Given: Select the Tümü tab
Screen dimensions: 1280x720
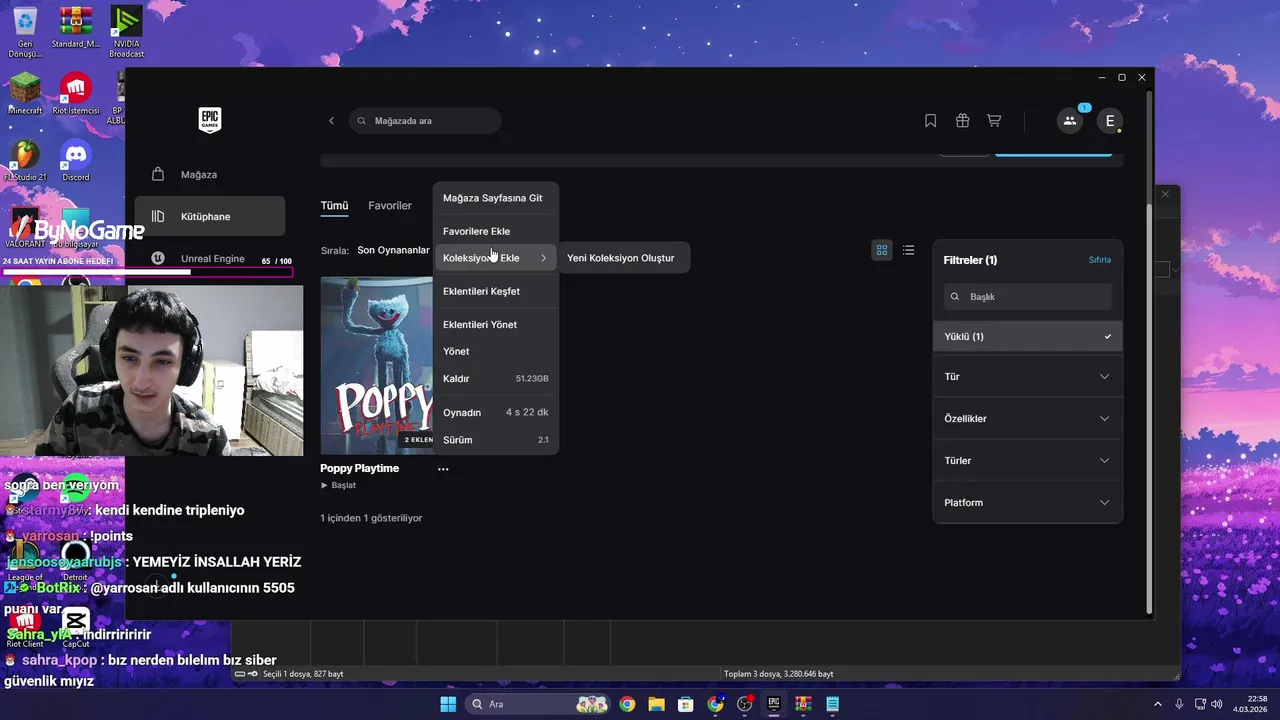Looking at the screenshot, I should 334,206.
